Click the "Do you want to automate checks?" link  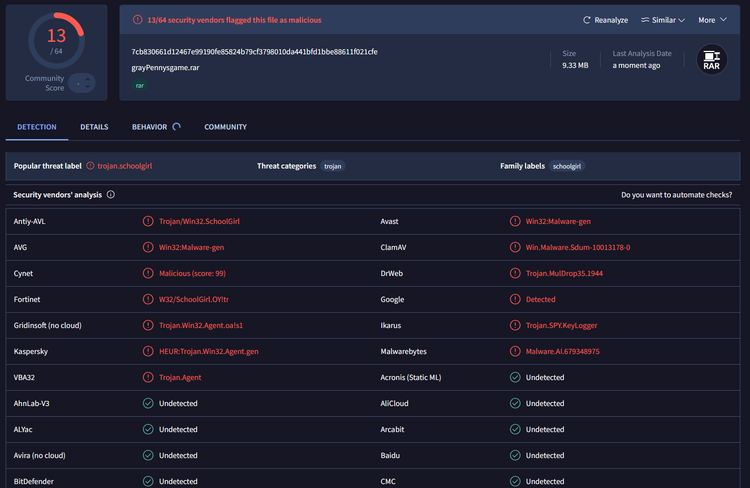tap(676, 195)
